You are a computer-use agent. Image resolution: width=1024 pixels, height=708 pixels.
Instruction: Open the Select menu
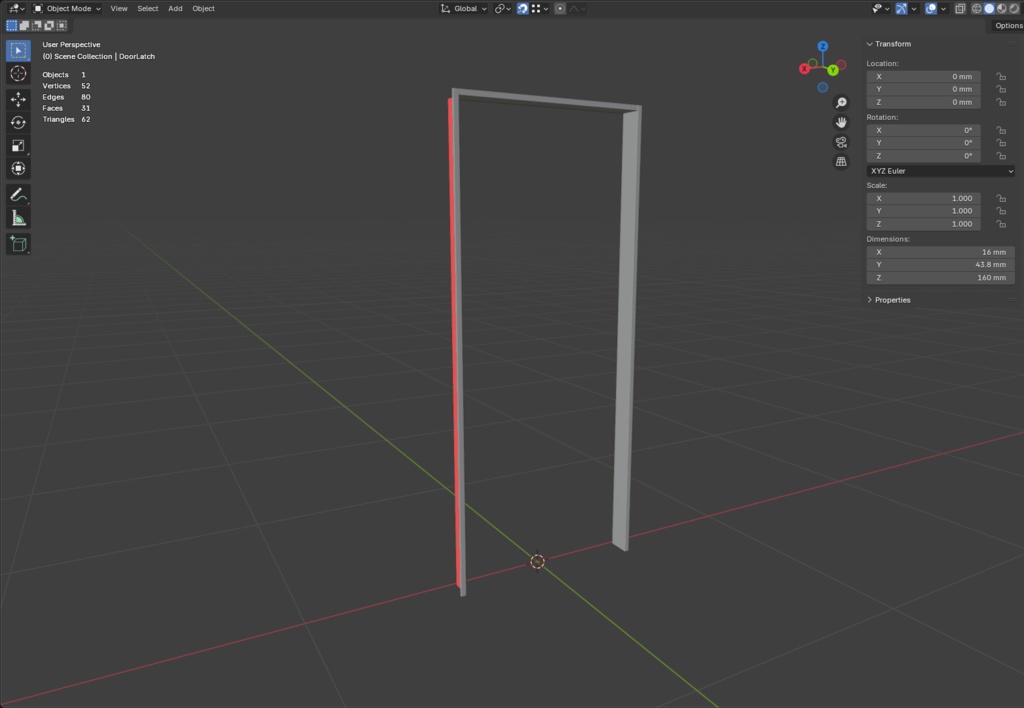[148, 8]
